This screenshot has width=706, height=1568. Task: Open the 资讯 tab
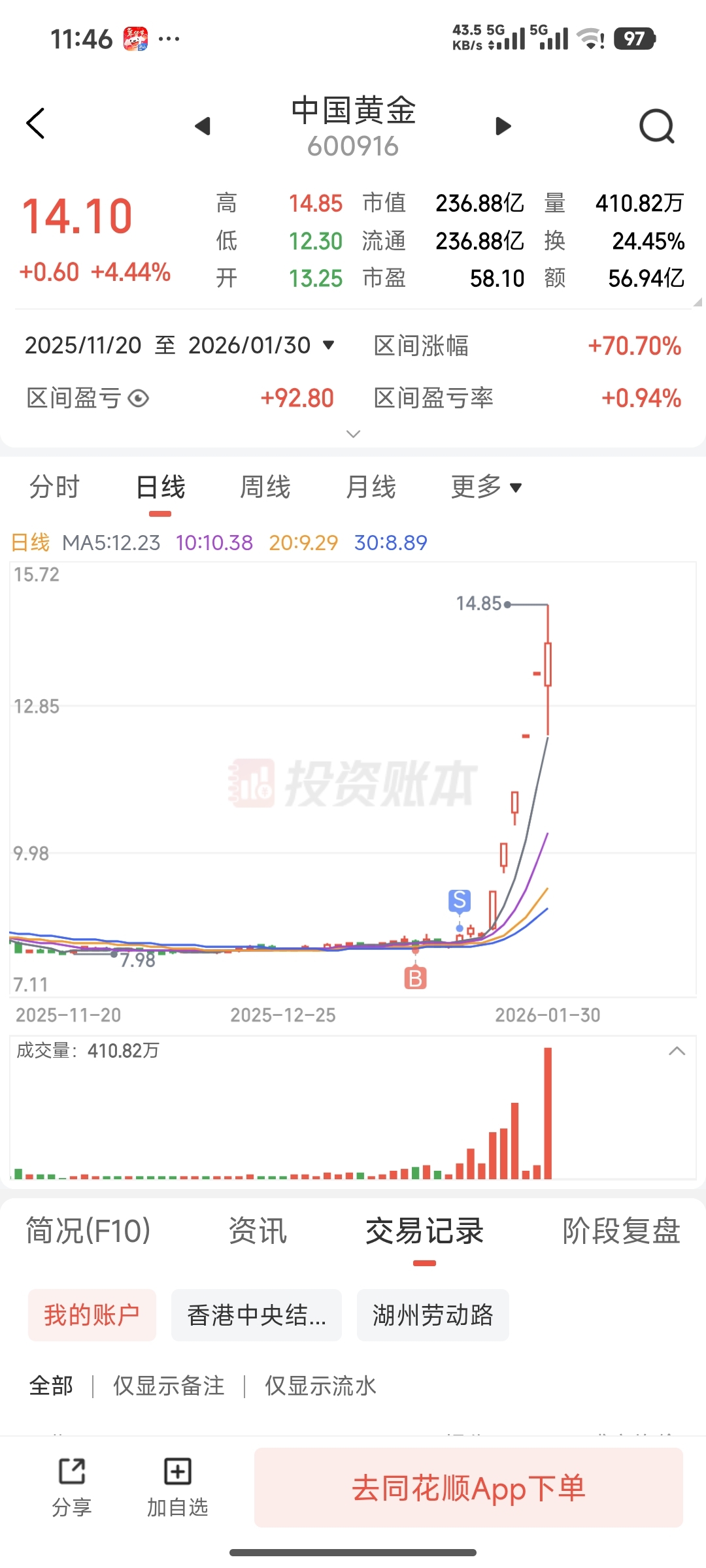coord(258,1231)
